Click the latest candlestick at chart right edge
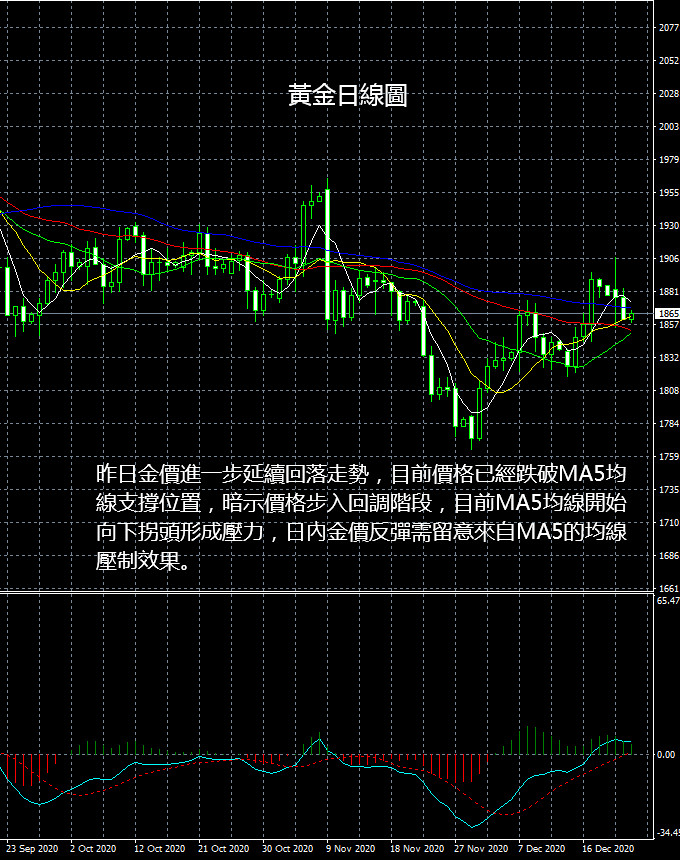 pos(632,316)
